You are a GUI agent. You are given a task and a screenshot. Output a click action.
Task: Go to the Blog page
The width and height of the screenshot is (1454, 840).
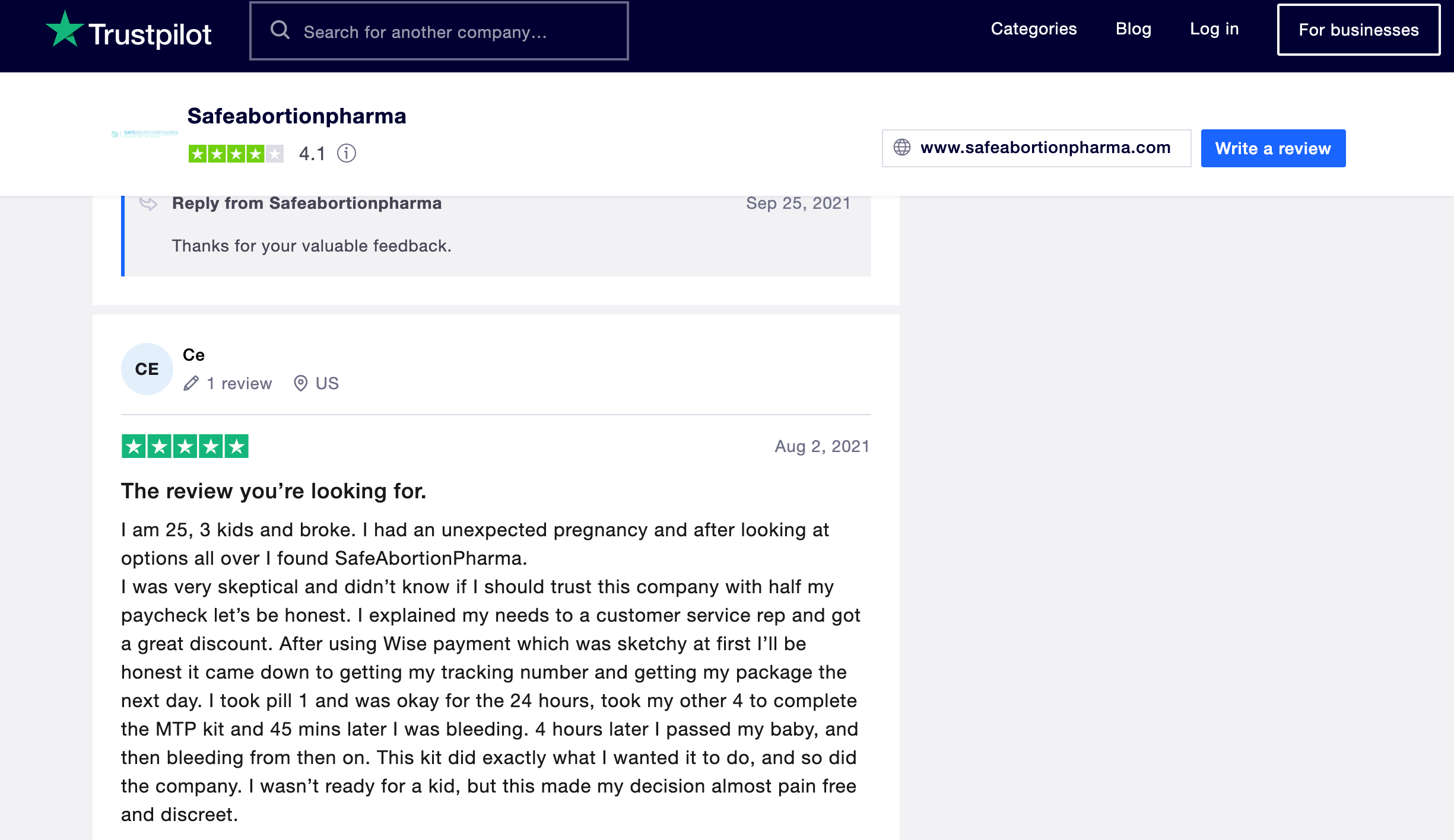pyautogui.click(x=1133, y=29)
